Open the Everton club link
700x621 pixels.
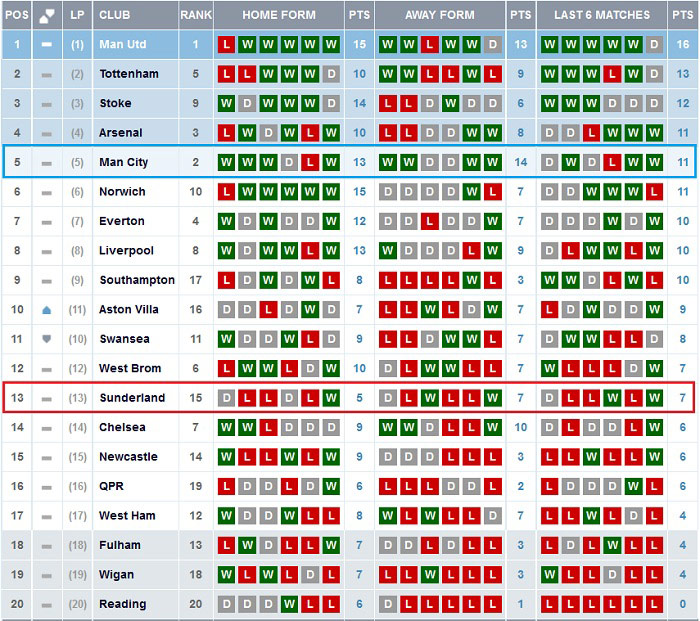(x=122, y=221)
